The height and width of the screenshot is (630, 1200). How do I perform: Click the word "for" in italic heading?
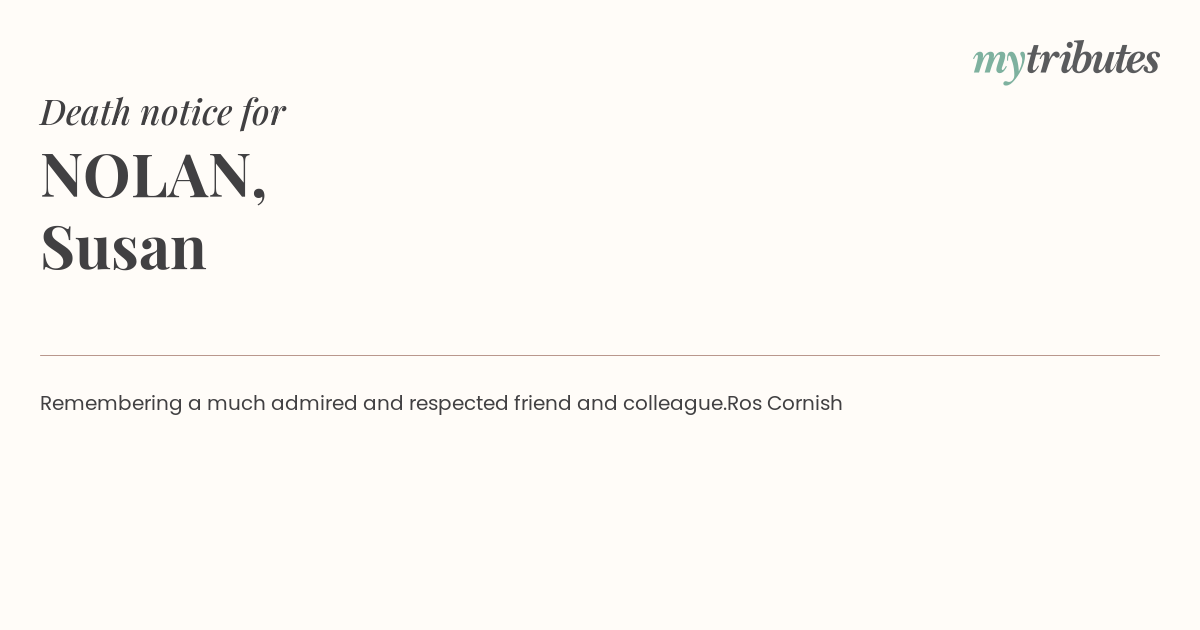click(x=263, y=112)
